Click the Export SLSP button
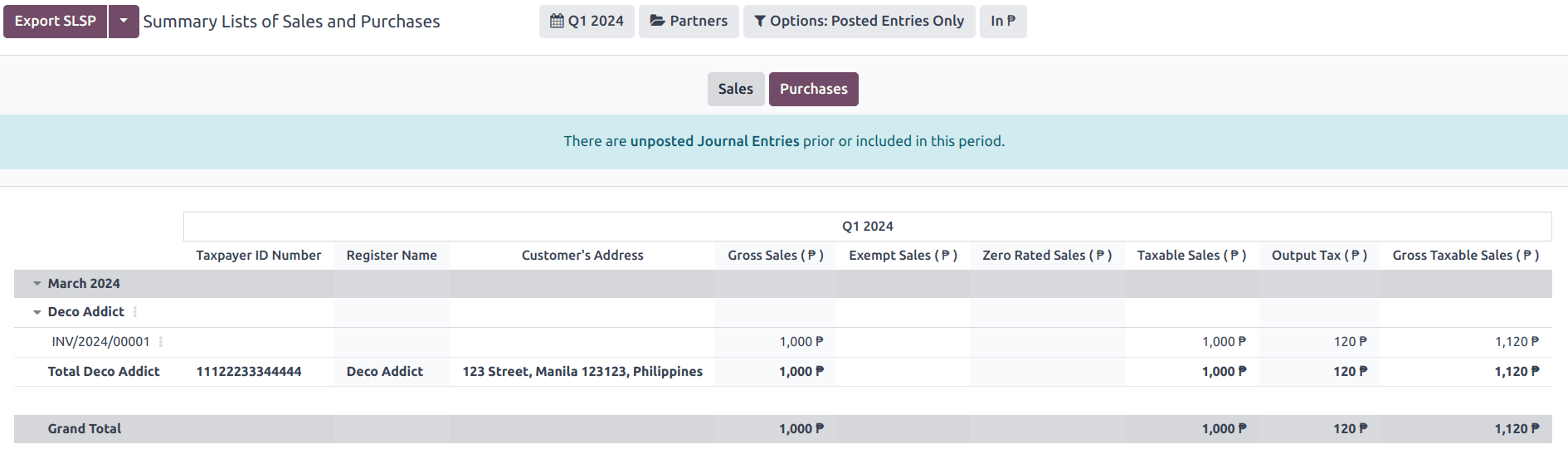1568x449 pixels. point(55,22)
